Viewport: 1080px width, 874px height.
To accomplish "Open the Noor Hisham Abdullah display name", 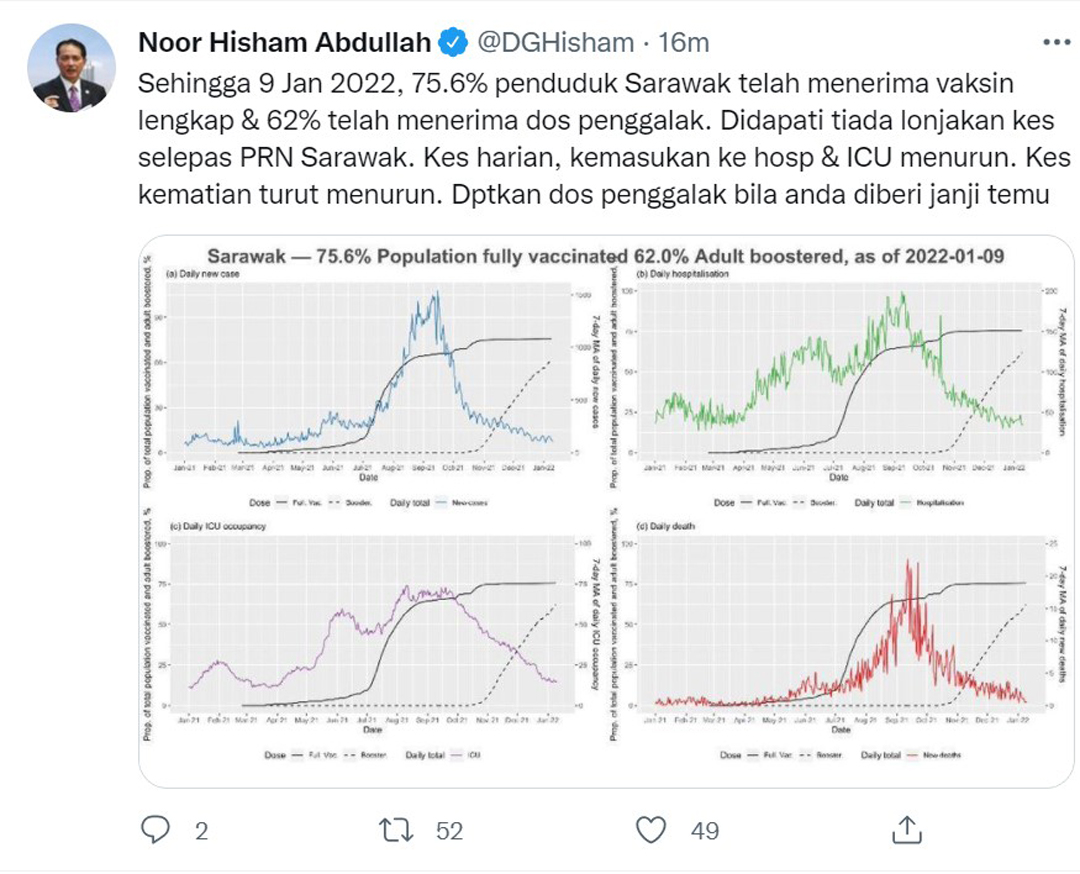I will 284,43.
